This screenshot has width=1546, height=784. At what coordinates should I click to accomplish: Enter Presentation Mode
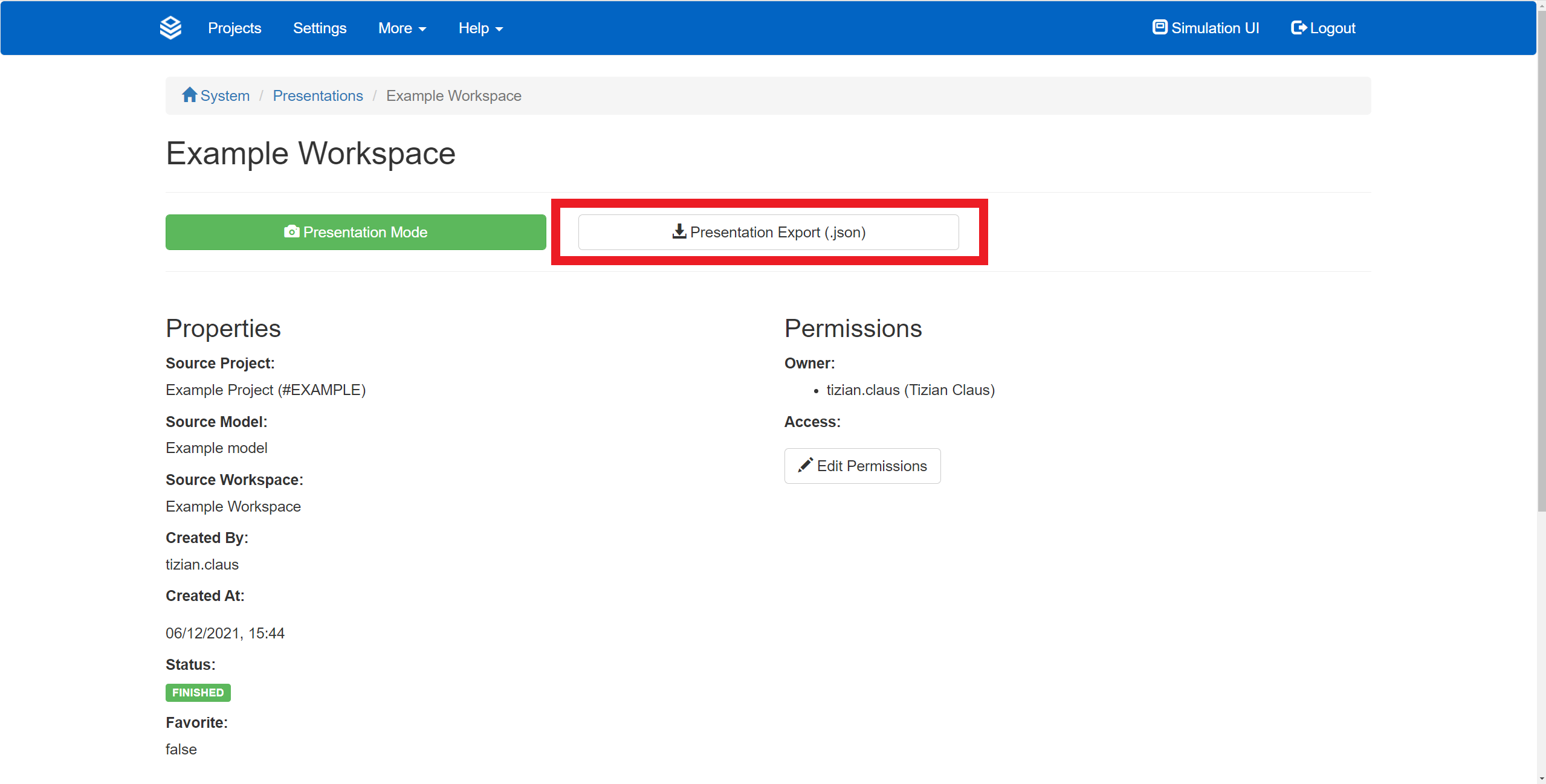coord(355,232)
